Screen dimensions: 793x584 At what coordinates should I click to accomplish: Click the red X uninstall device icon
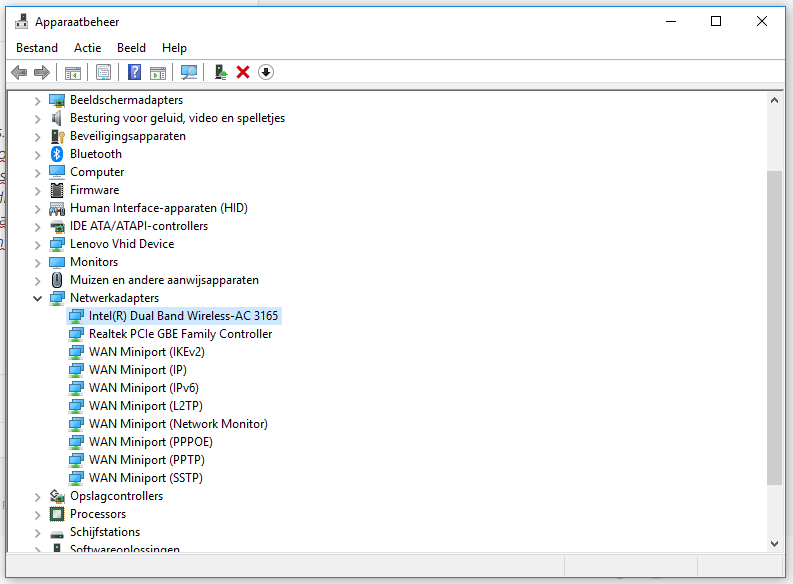coord(243,72)
